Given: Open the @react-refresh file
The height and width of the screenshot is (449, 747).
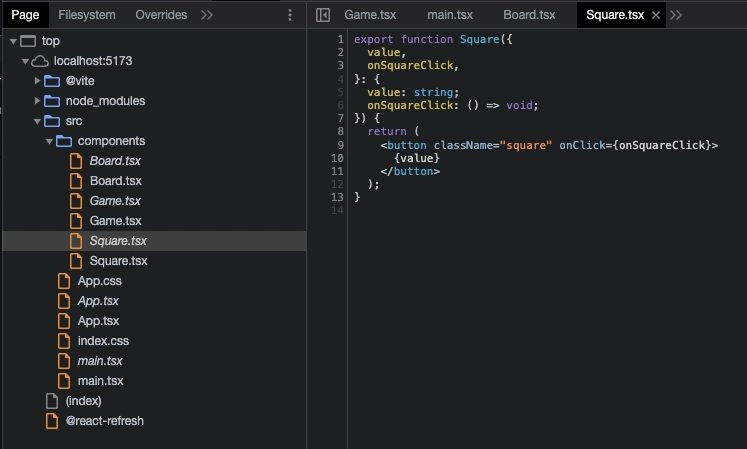Looking at the screenshot, I should 105,421.
